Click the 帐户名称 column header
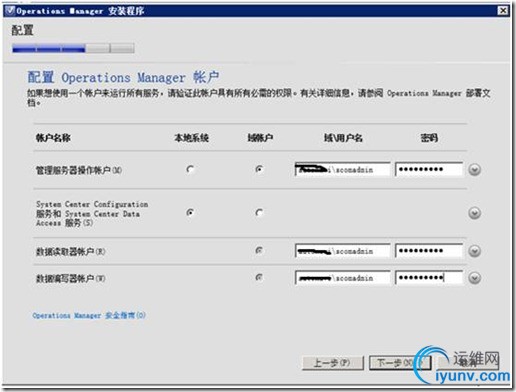 (x=53, y=138)
